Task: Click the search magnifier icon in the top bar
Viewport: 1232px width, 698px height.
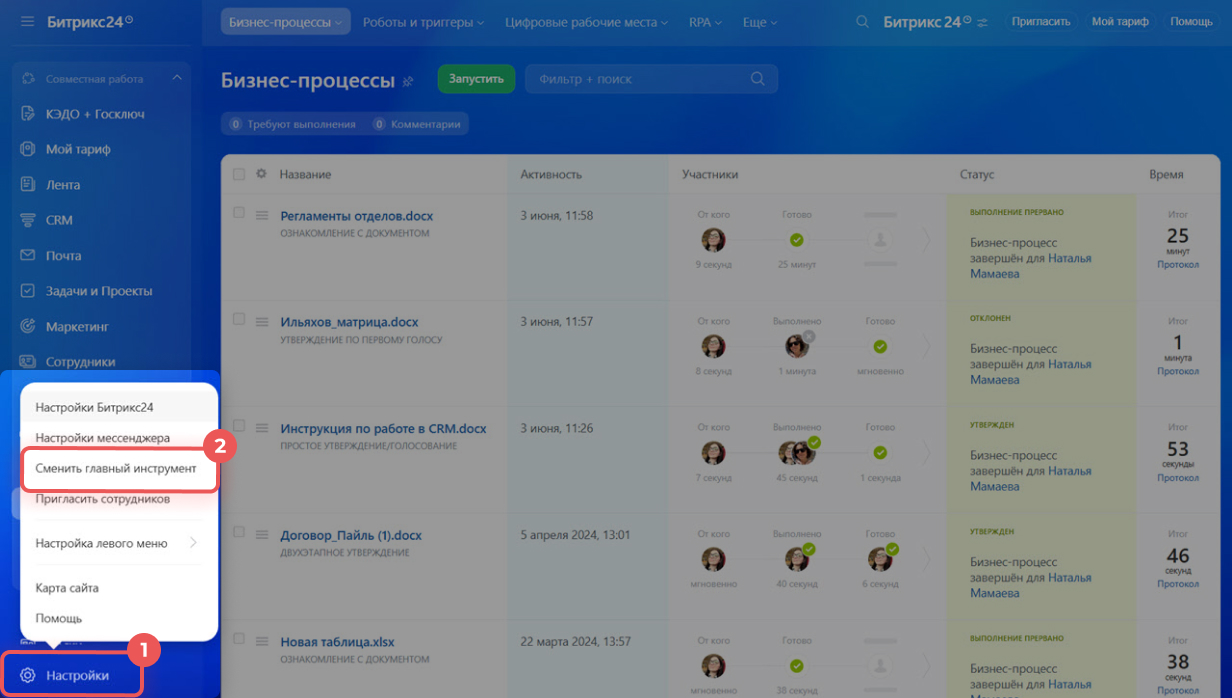Action: click(862, 21)
